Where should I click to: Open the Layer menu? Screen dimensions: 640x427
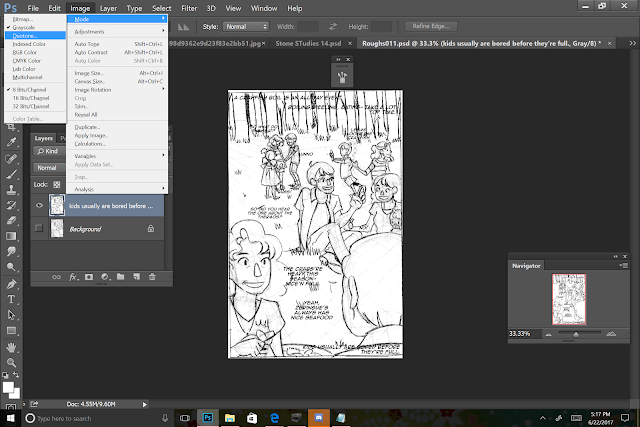pyautogui.click(x=108, y=8)
